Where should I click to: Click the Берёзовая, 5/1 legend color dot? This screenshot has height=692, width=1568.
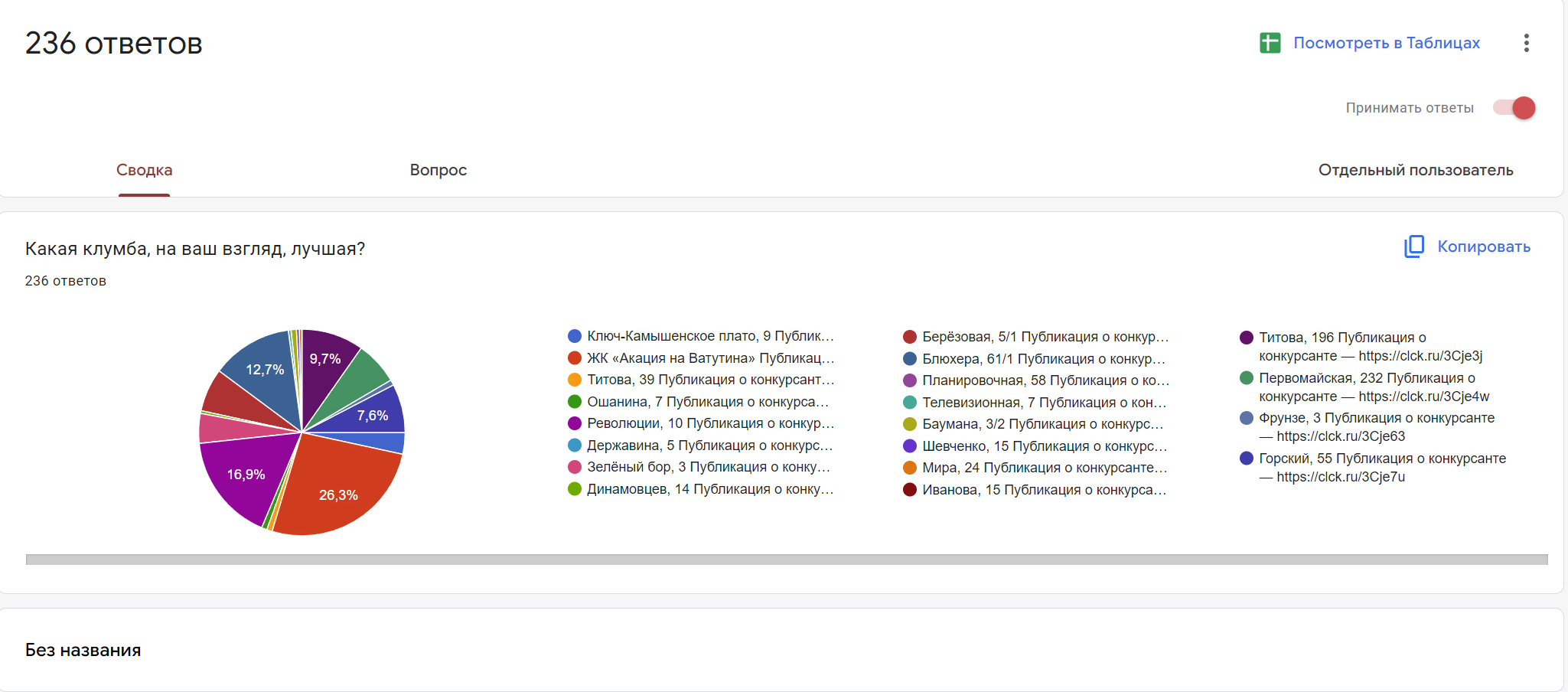[910, 337]
